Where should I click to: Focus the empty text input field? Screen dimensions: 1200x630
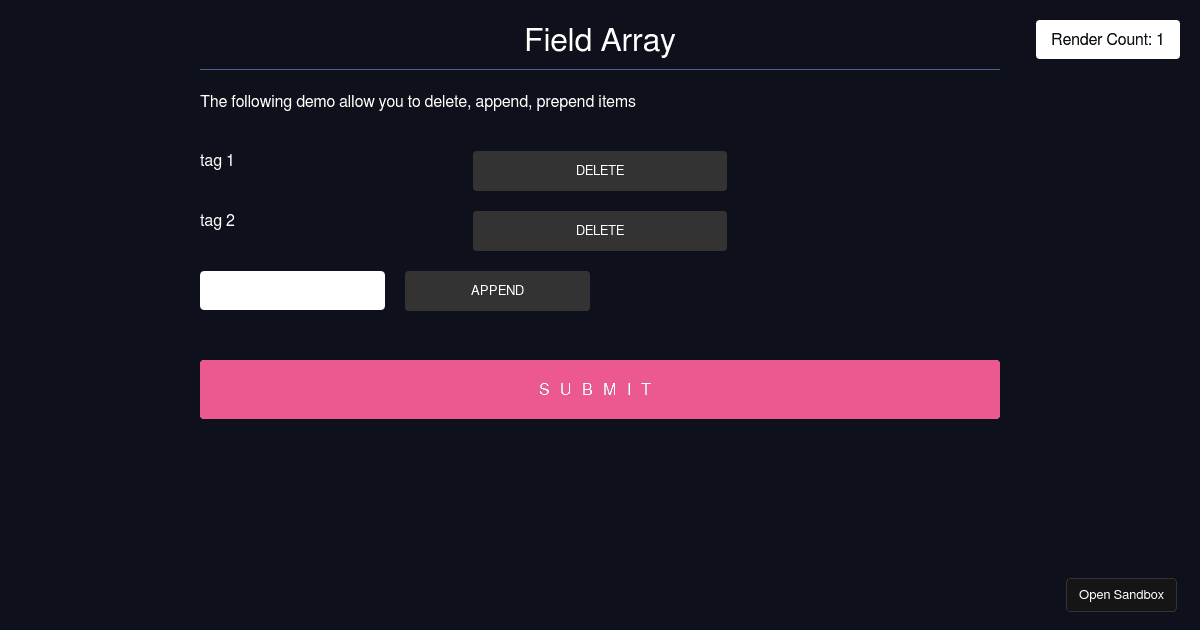coord(292,290)
